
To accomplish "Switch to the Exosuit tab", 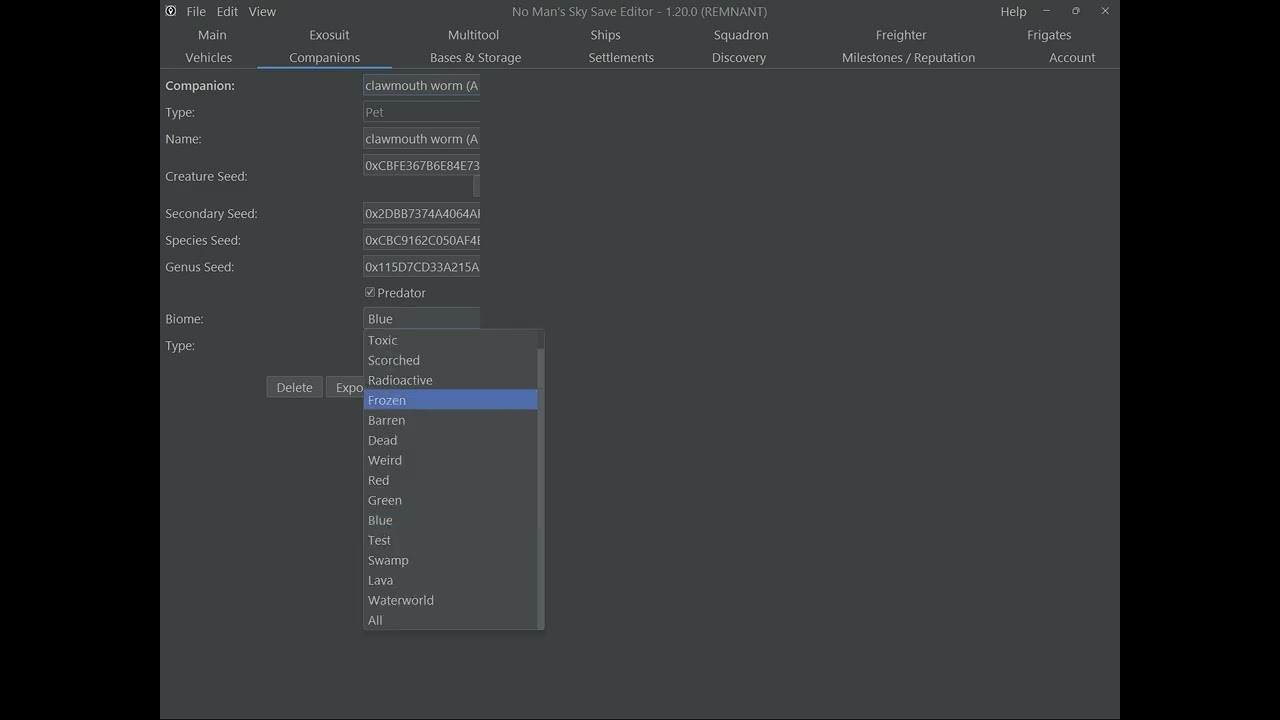I will point(329,35).
